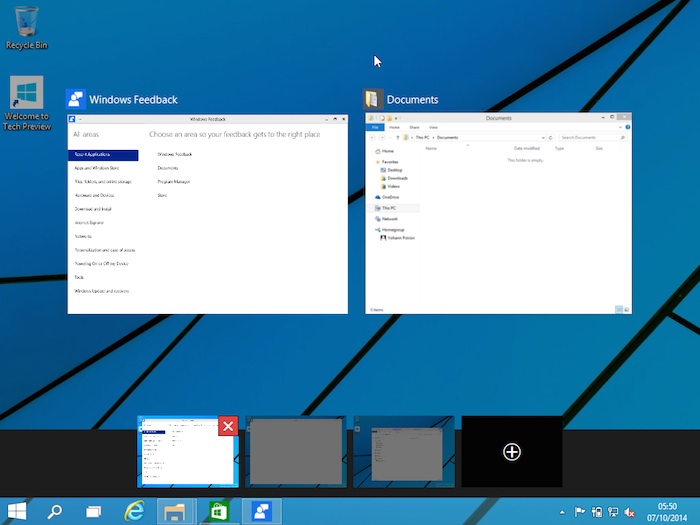The width and height of the screenshot is (700, 525).
Task: Select the Windows Feedback taskbar icon
Action: [259, 510]
